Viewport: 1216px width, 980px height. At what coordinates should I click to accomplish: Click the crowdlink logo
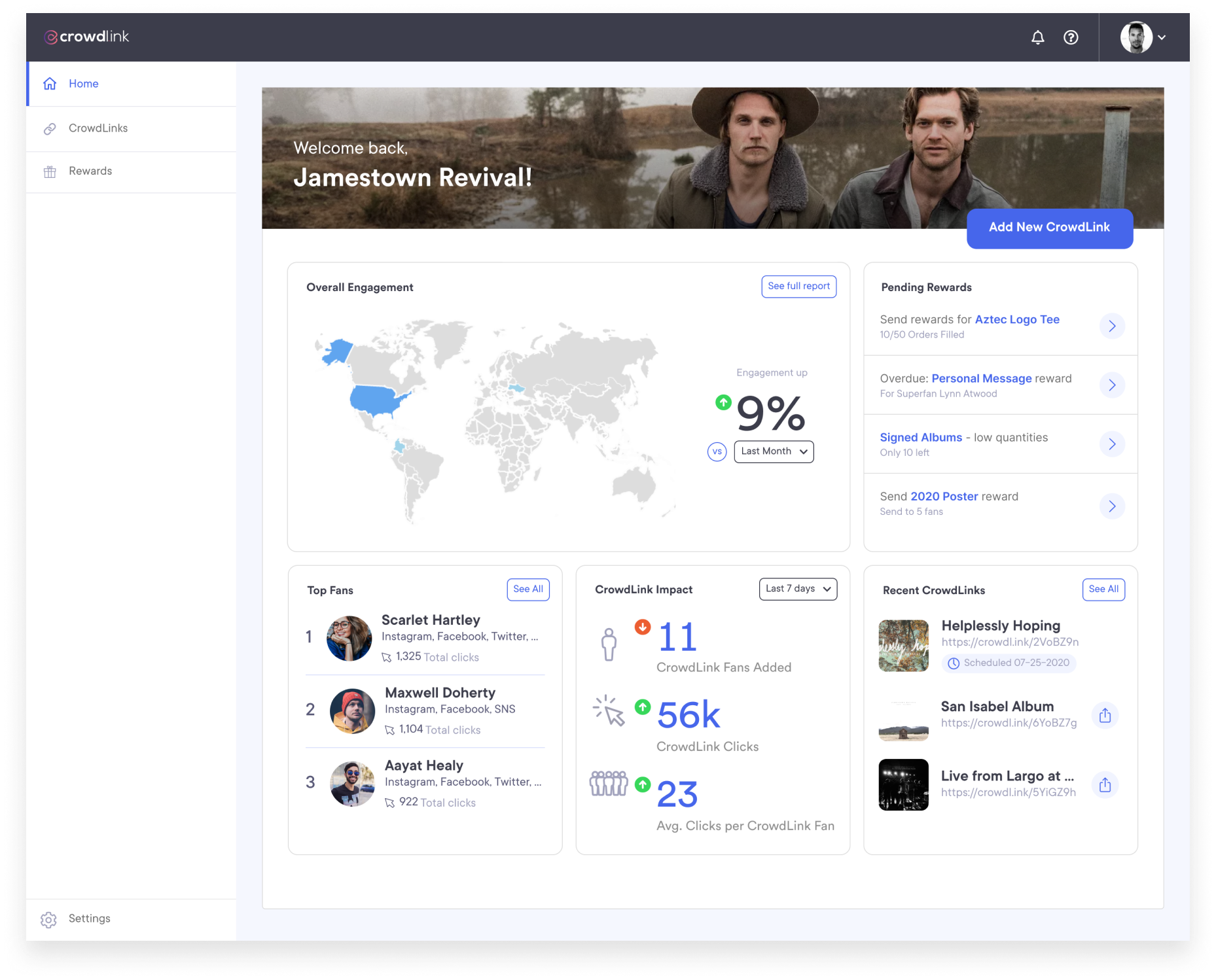[86, 37]
